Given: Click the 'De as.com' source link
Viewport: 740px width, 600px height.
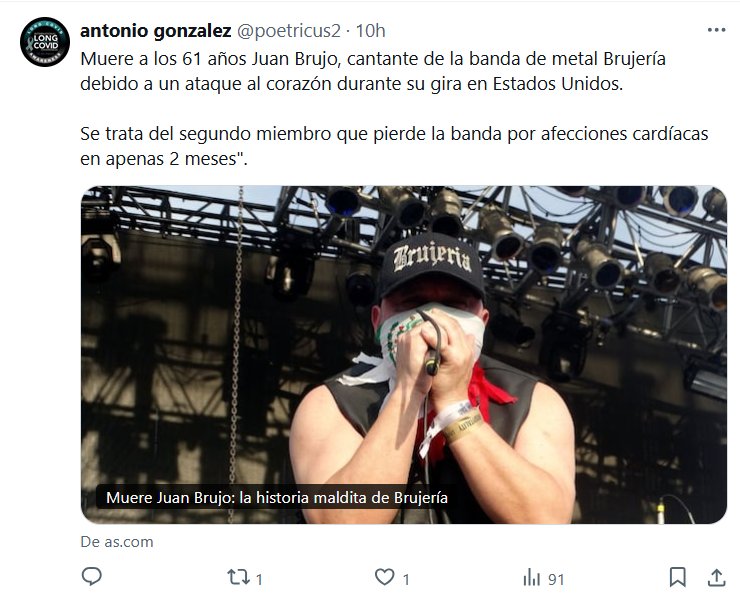Looking at the screenshot, I should coord(117,541).
